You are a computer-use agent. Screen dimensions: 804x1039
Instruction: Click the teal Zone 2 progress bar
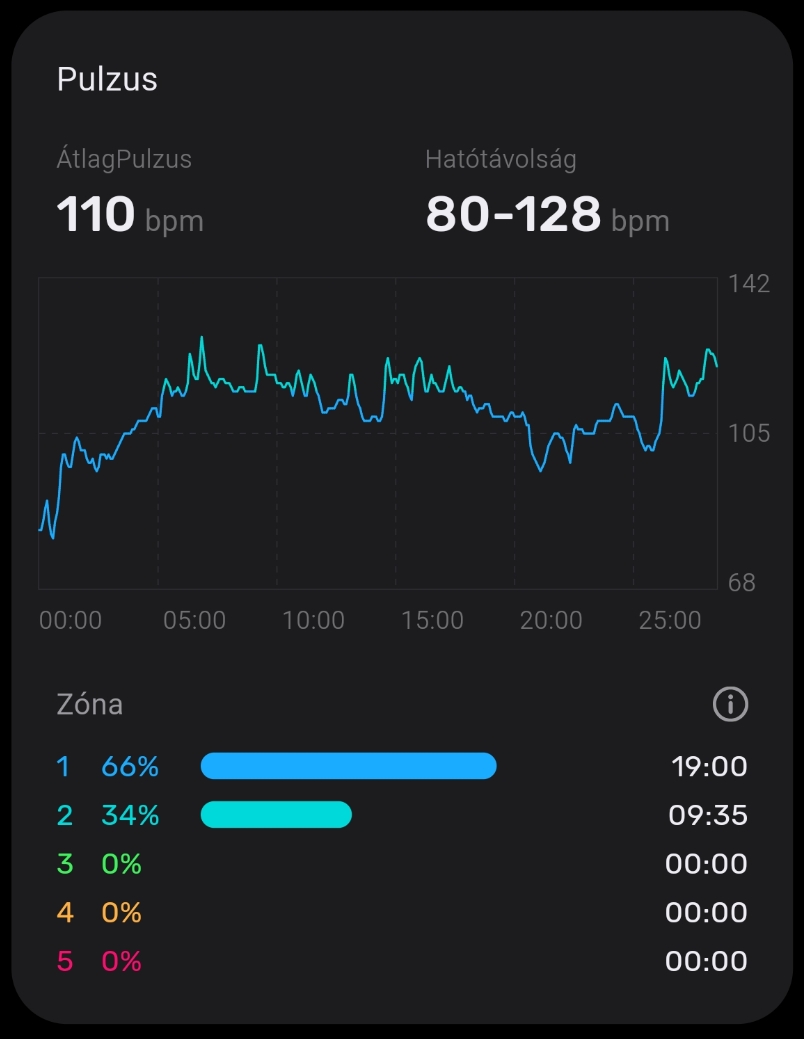[276, 815]
